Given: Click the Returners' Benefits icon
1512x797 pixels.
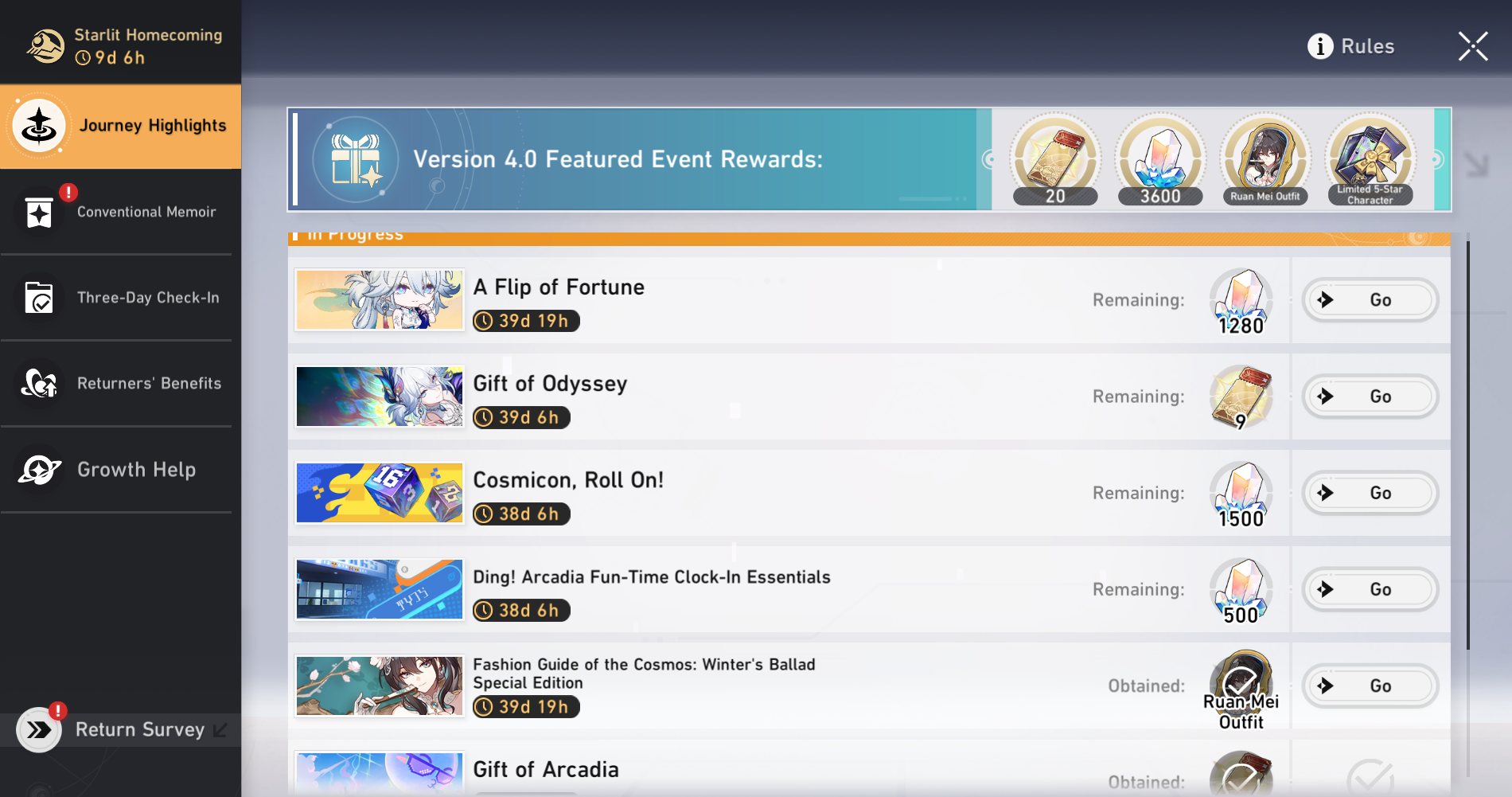Looking at the screenshot, I should (39, 384).
